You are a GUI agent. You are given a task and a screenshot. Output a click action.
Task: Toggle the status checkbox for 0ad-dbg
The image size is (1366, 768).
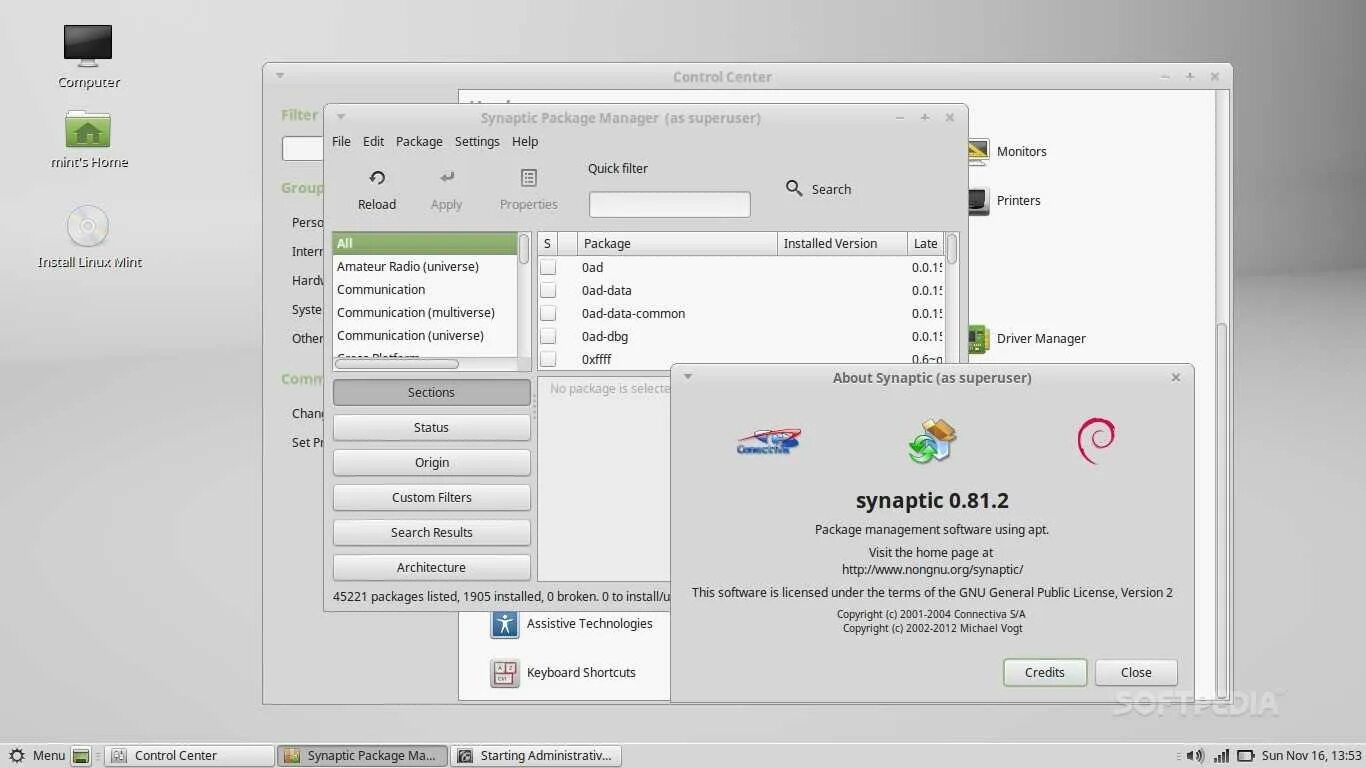point(548,336)
